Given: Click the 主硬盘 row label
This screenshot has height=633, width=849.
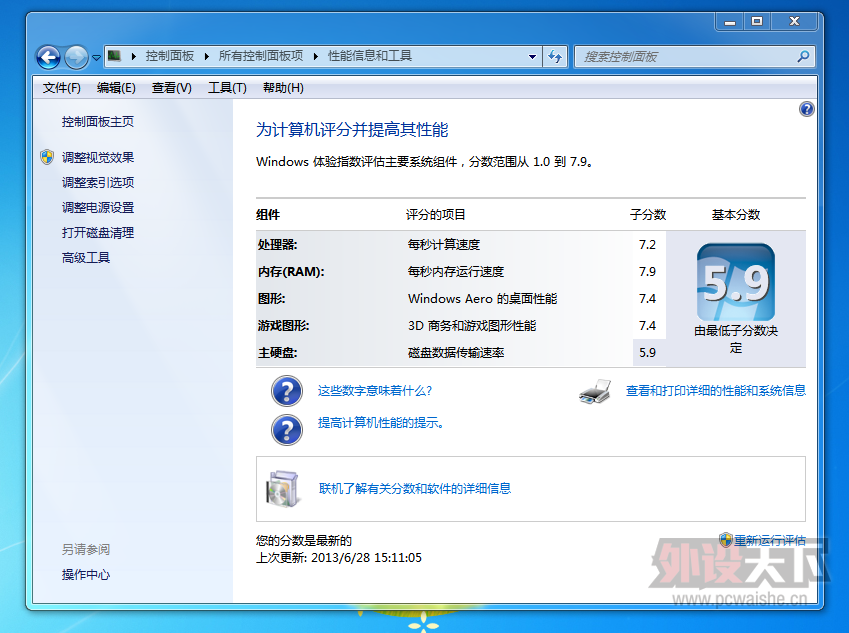Looking at the screenshot, I should click(277, 353).
